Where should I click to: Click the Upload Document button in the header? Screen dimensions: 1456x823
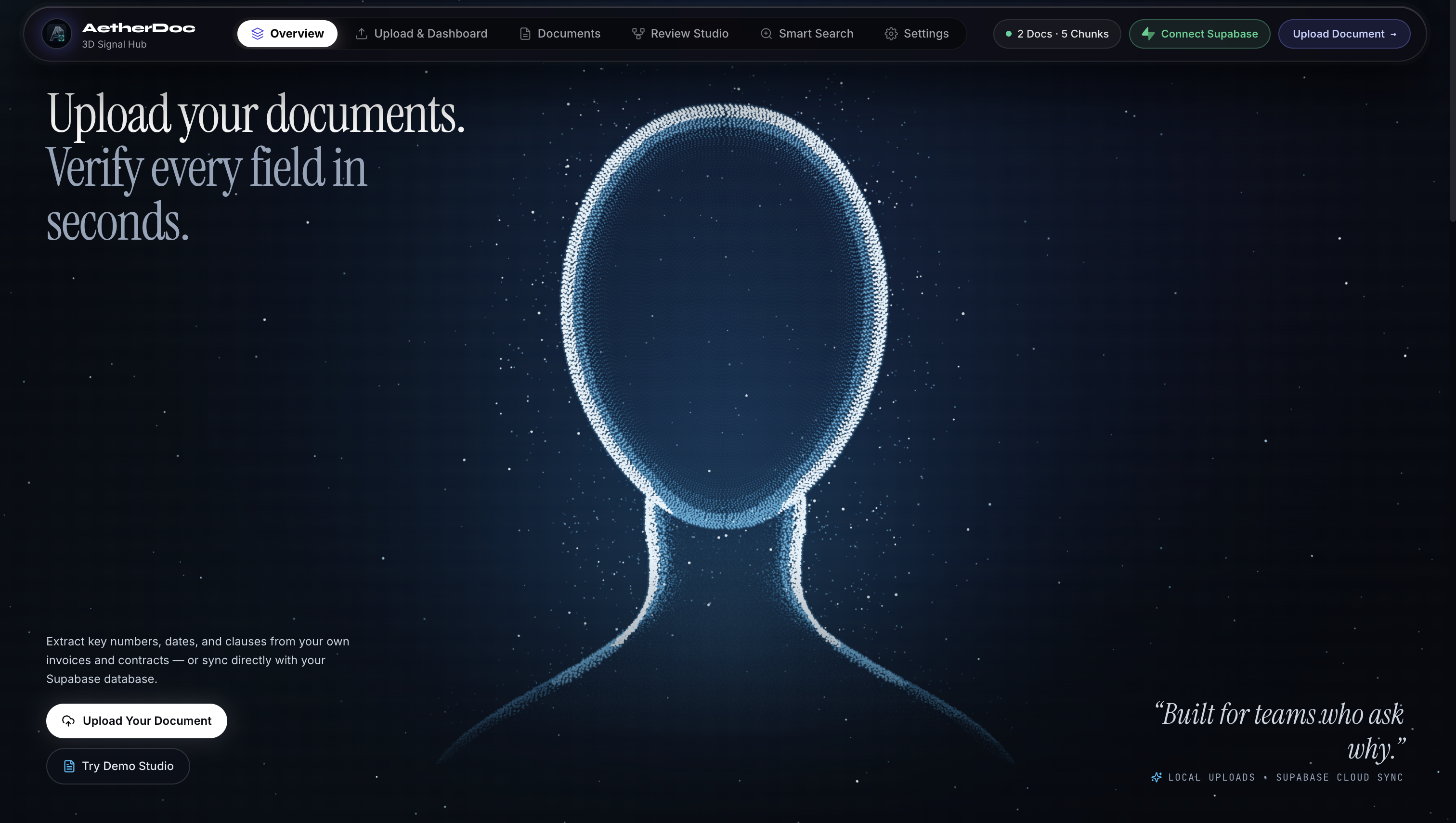[1344, 34]
